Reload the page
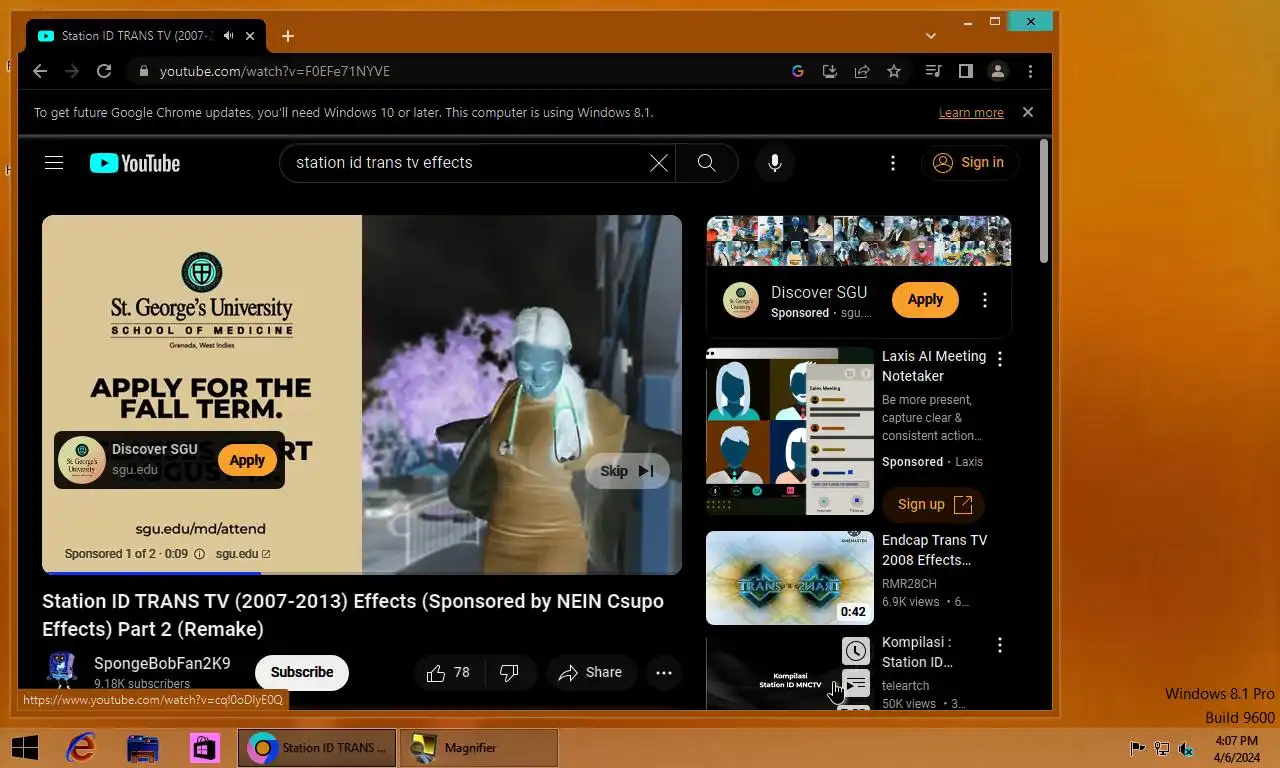1280x768 pixels. pyautogui.click(x=104, y=71)
